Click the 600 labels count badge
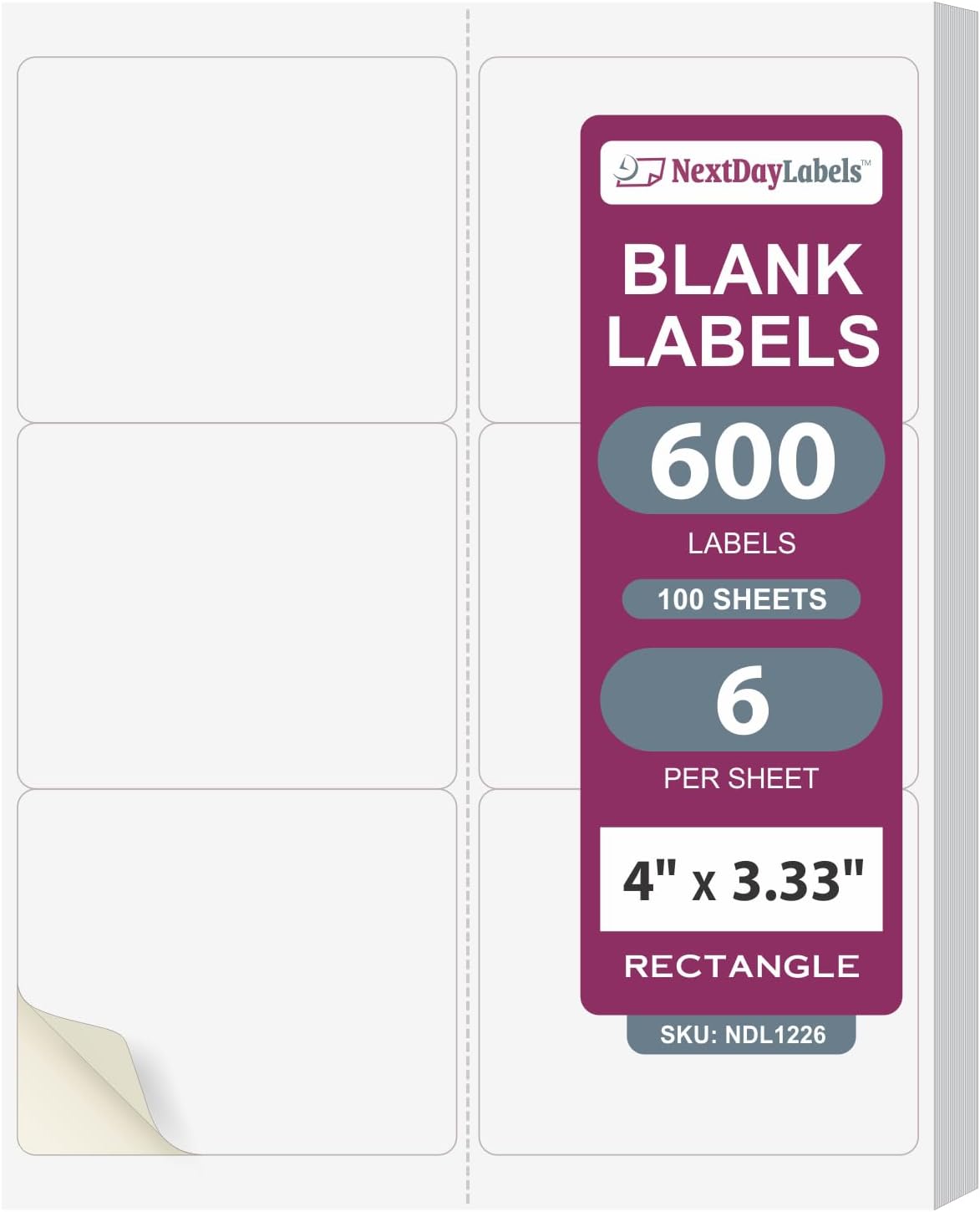The height and width of the screenshot is (1212, 980). pyautogui.click(x=742, y=460)
